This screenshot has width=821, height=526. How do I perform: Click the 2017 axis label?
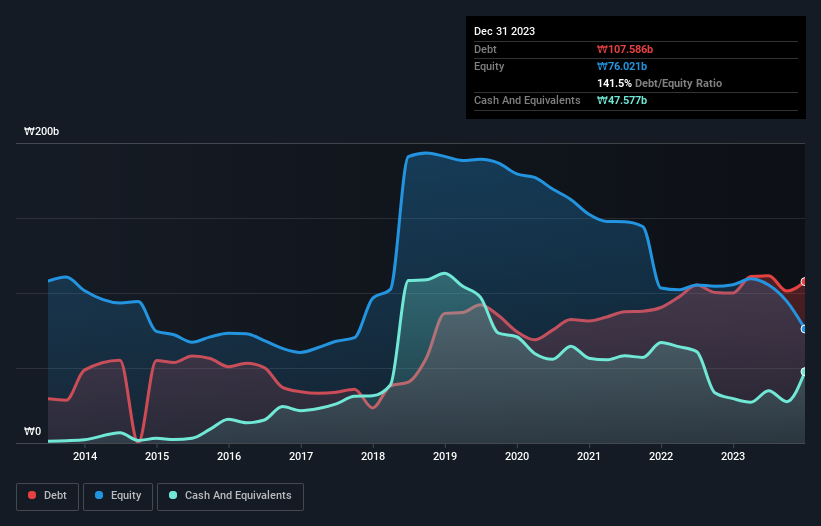[x=301, y=456]
